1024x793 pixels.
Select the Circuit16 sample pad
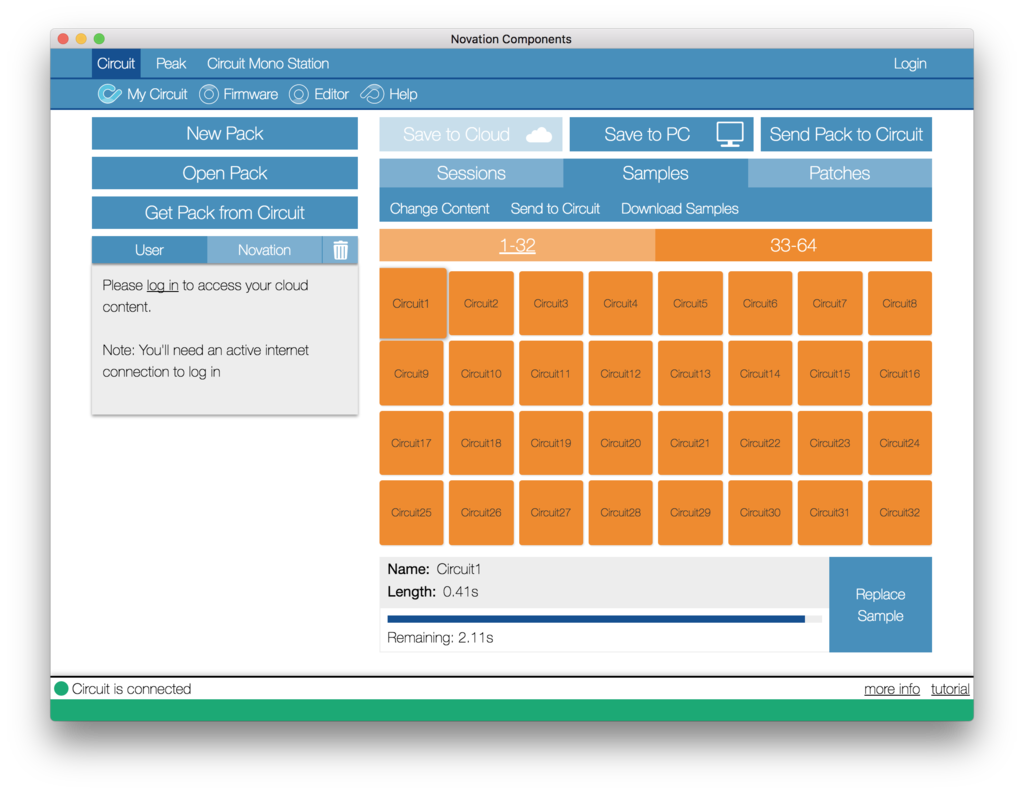[x=900, y=374]
